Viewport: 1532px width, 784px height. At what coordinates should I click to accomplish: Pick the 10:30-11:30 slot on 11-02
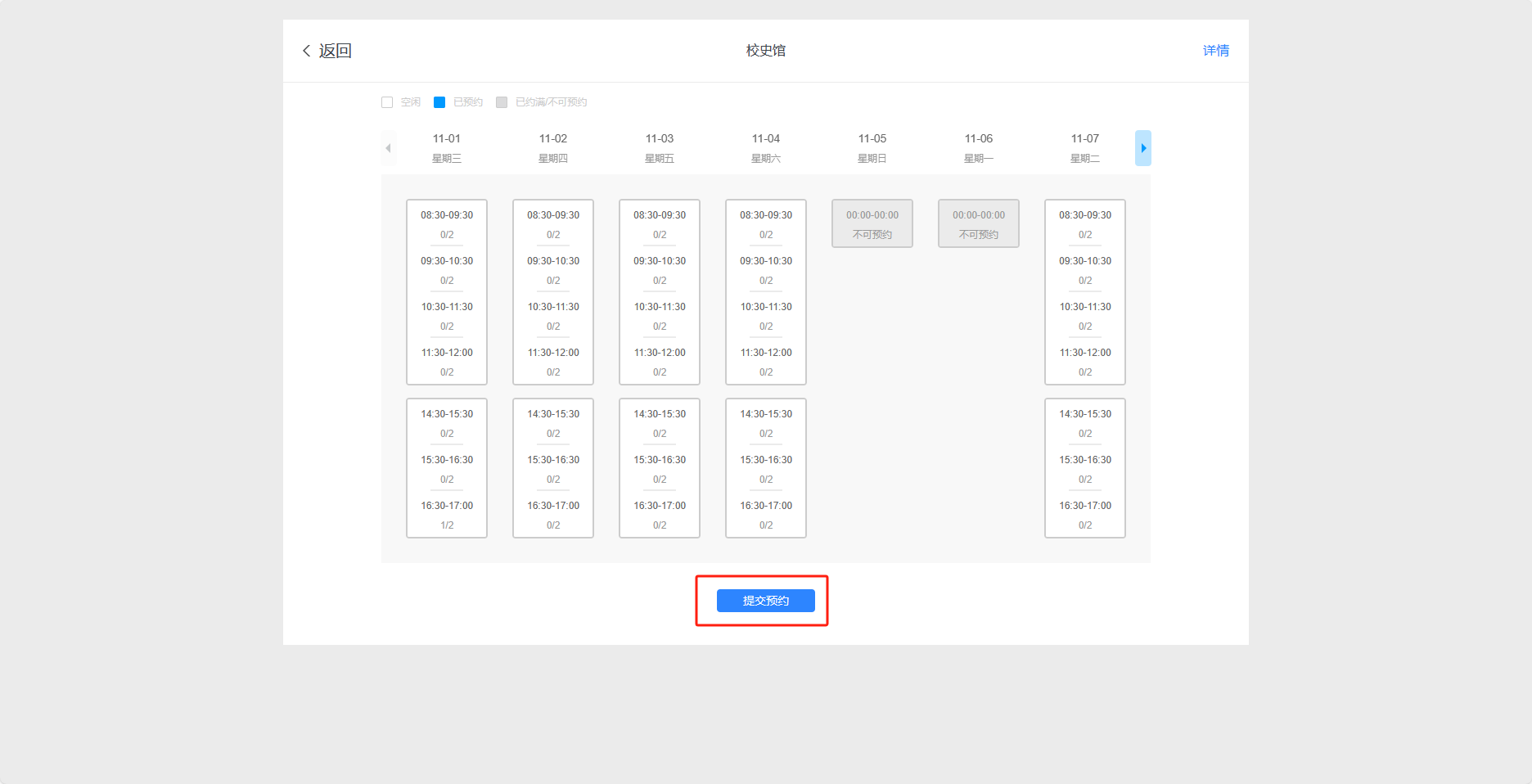point(553,316)
